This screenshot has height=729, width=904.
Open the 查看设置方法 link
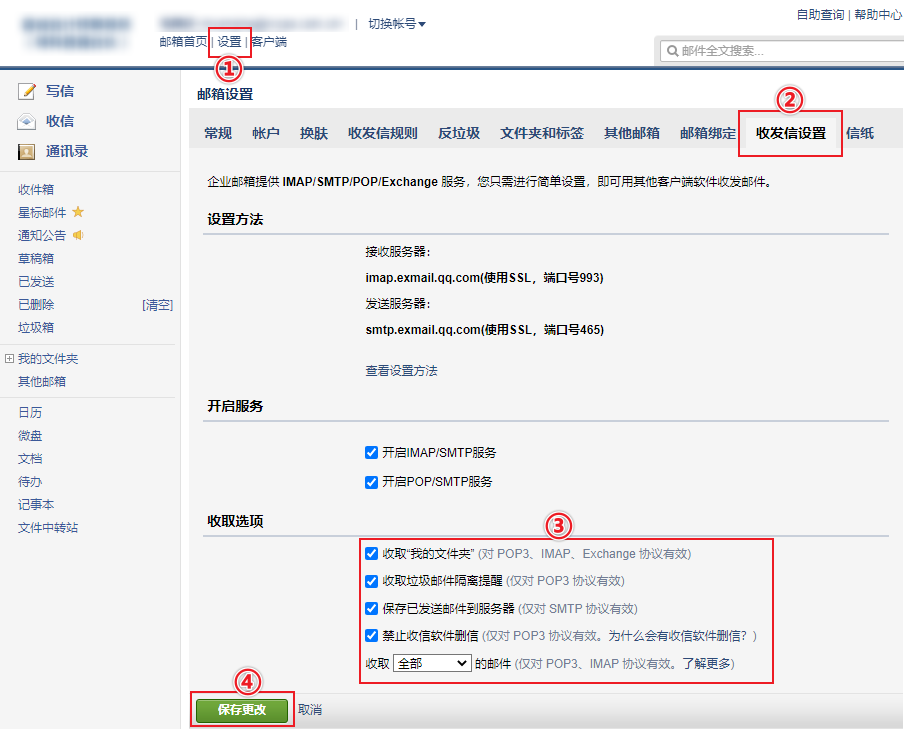(401, 371)
